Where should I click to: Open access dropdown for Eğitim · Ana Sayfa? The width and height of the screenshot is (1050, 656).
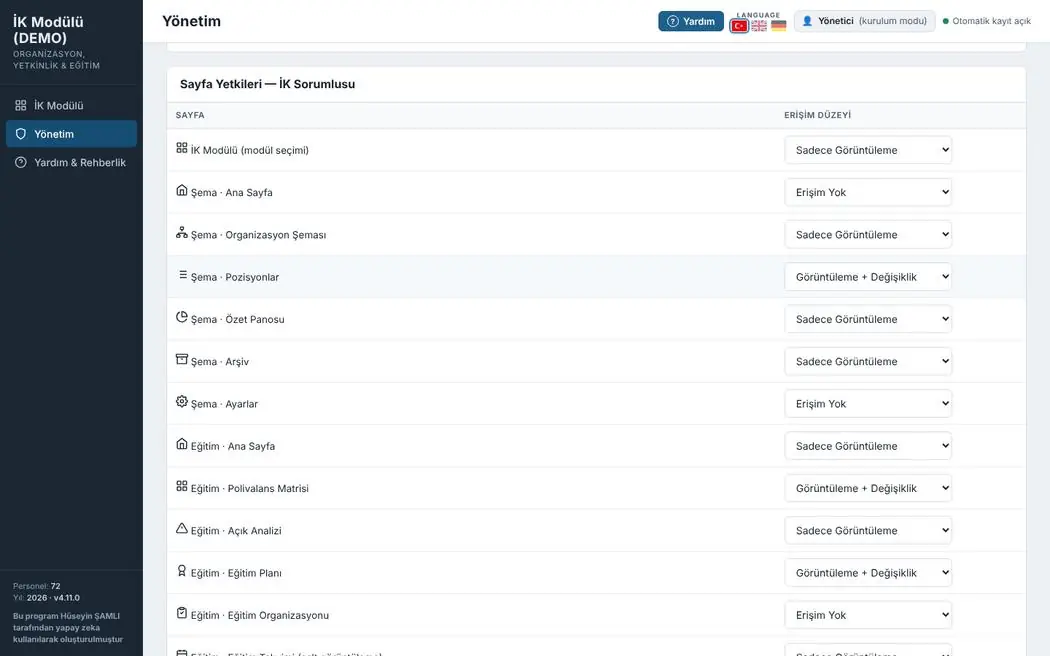[868, 446]
